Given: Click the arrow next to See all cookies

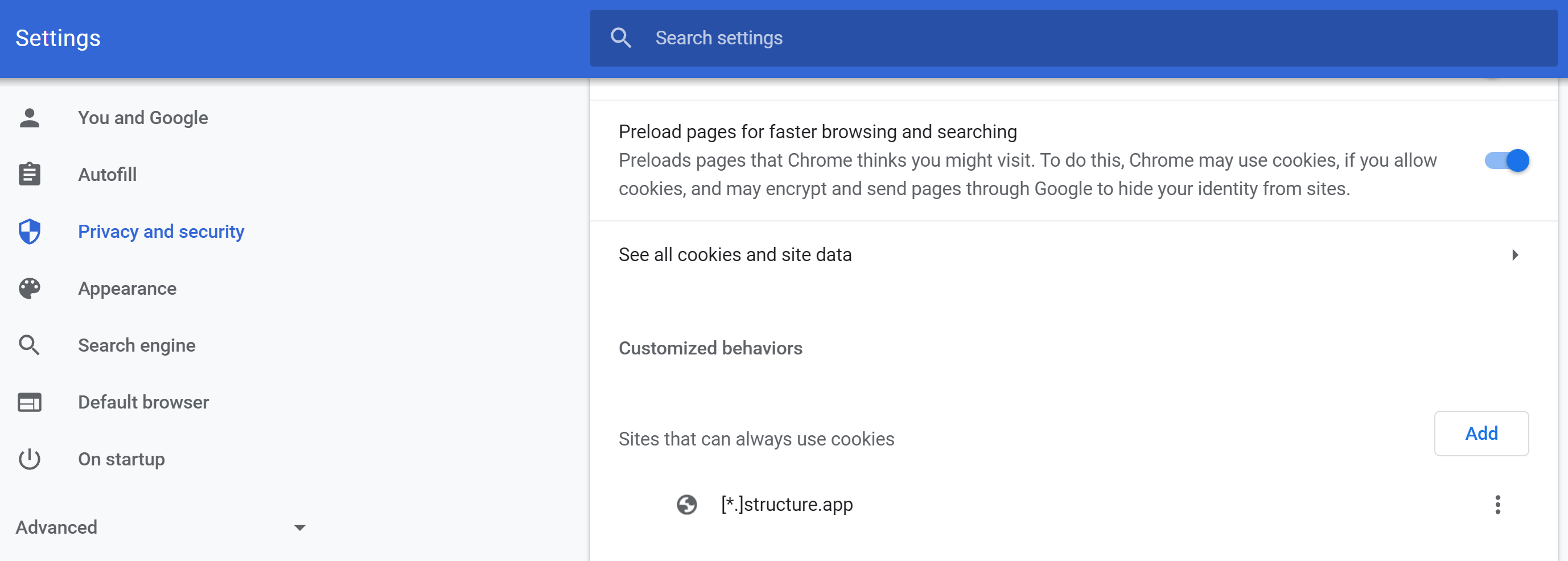Looking at the screenshot, I should tap(1515, 255).
